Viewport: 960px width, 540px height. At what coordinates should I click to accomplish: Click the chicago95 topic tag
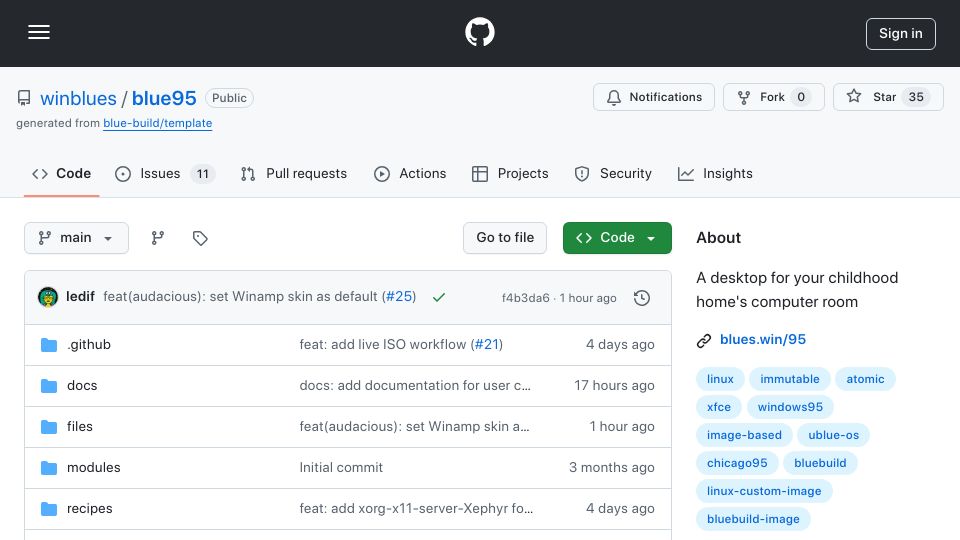click(x=737, y=463)
